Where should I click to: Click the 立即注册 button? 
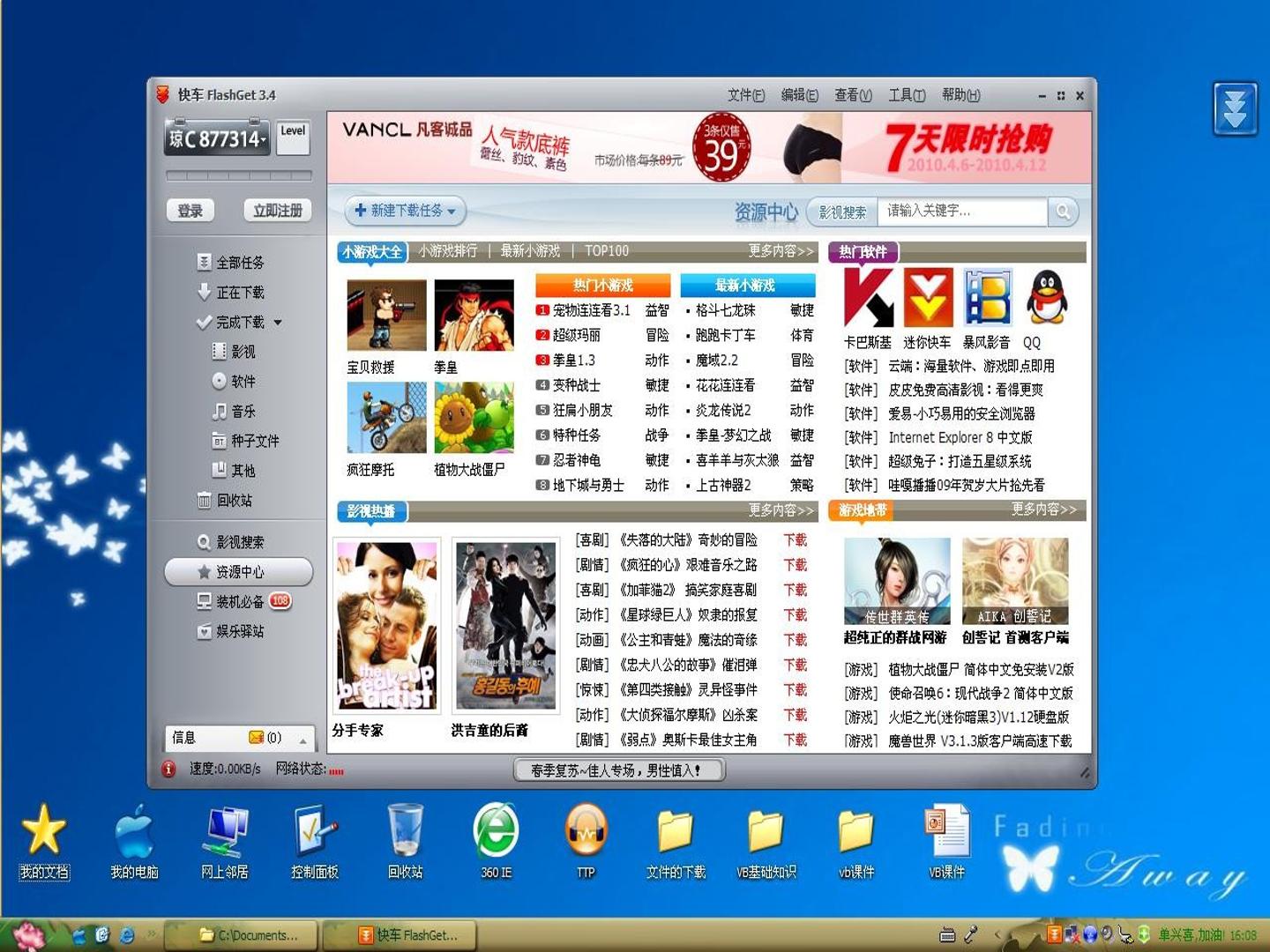point(278,211)
